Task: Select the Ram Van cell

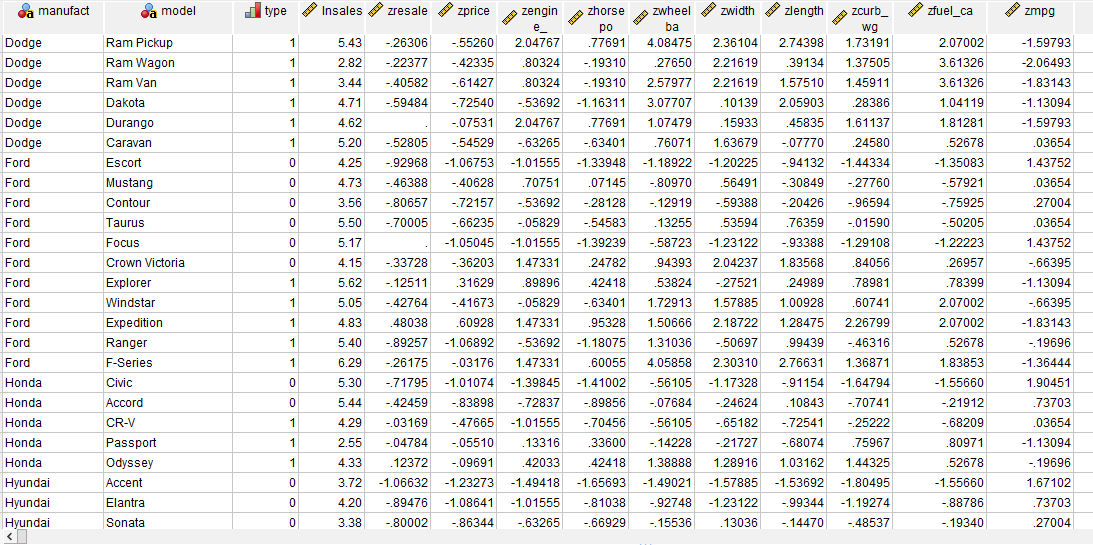Action: point(167,83)
